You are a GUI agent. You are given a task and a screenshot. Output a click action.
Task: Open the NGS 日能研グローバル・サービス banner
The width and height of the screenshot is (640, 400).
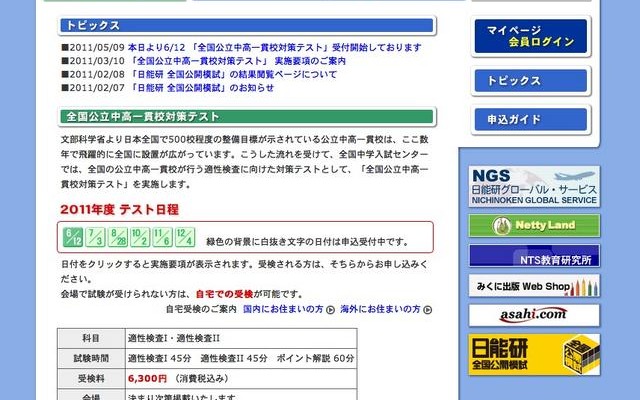pos(534,186)
